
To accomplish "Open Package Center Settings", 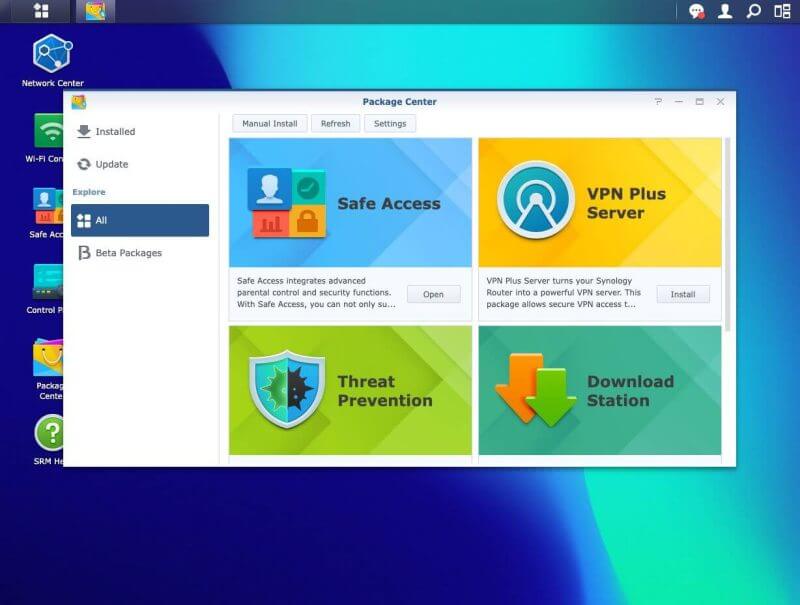I will [x=390, y=123].
